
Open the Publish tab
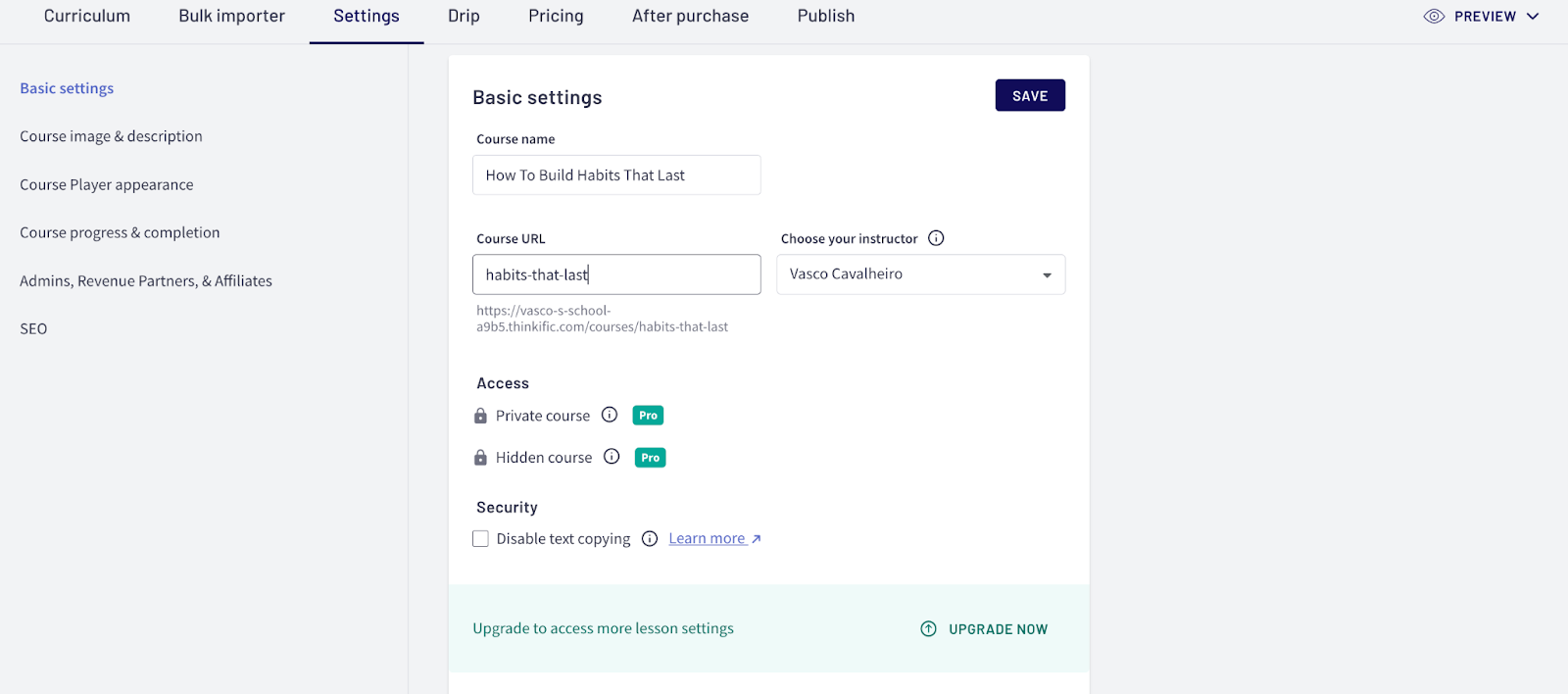coord(826,17)
